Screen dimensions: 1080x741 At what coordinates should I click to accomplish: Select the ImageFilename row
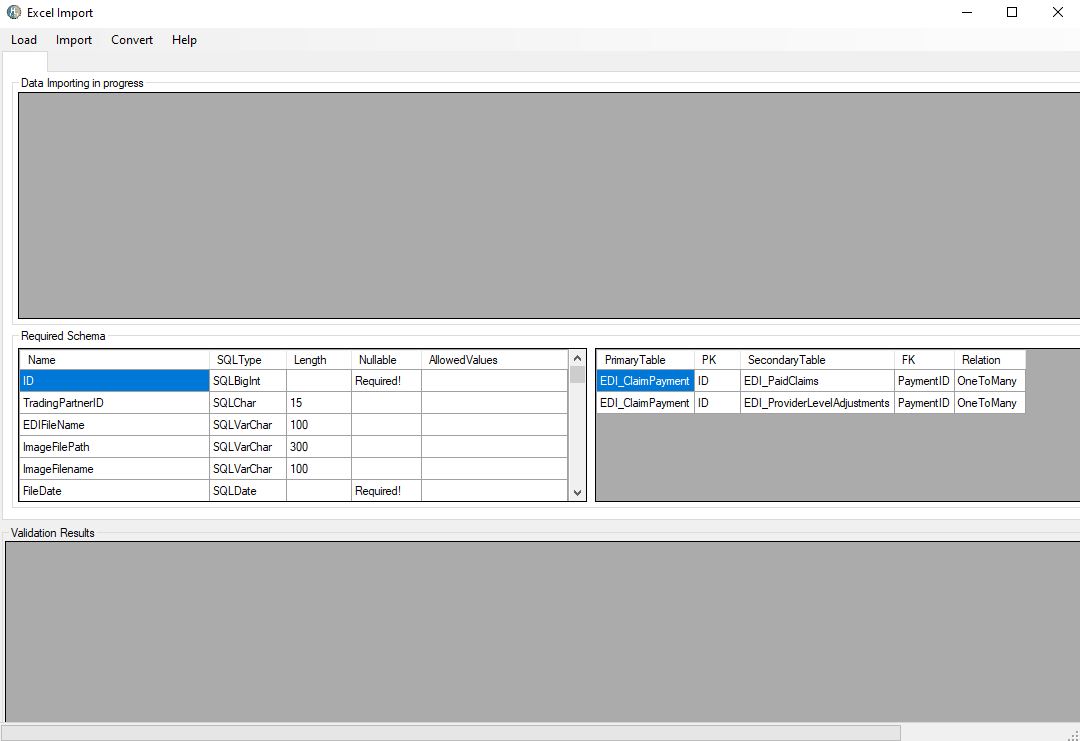point(293,469)
